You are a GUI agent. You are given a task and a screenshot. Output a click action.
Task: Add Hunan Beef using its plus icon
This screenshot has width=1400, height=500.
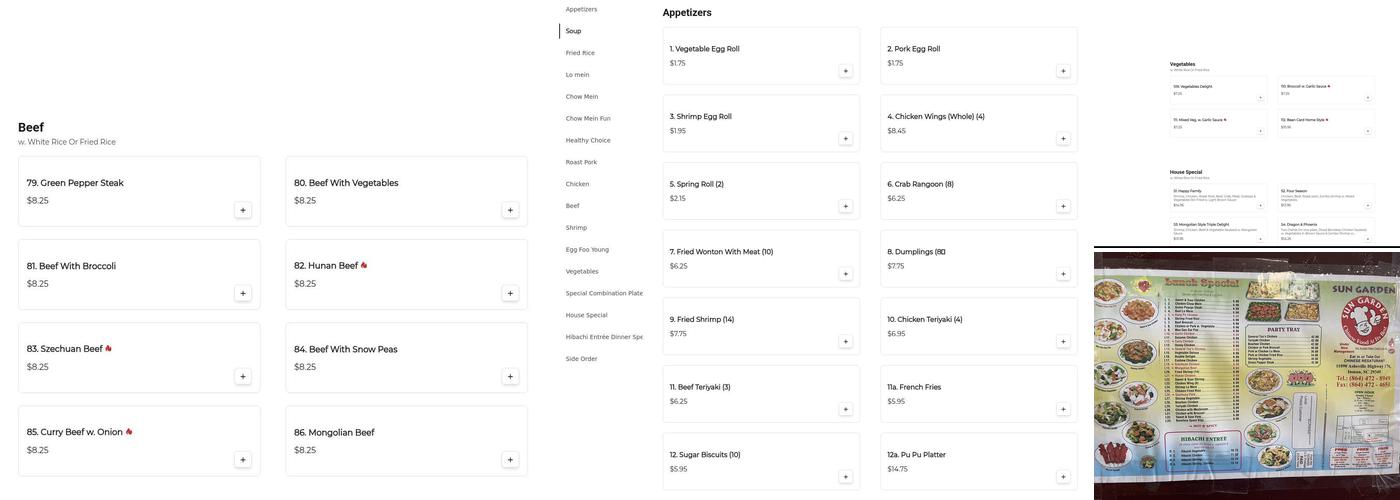coord(510,293)
